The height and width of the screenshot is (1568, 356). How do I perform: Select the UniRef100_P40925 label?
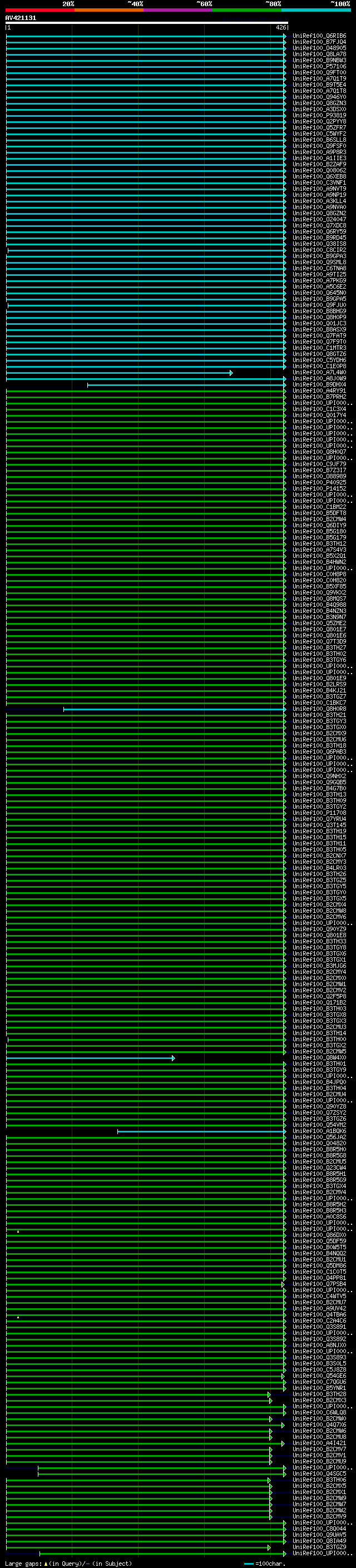[x=319, y=483]
